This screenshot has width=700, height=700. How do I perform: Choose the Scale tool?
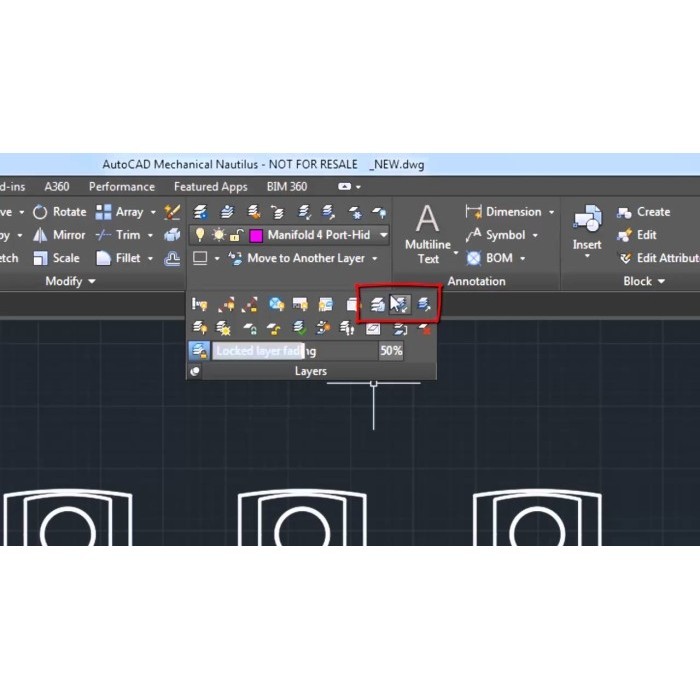(56, 258)
